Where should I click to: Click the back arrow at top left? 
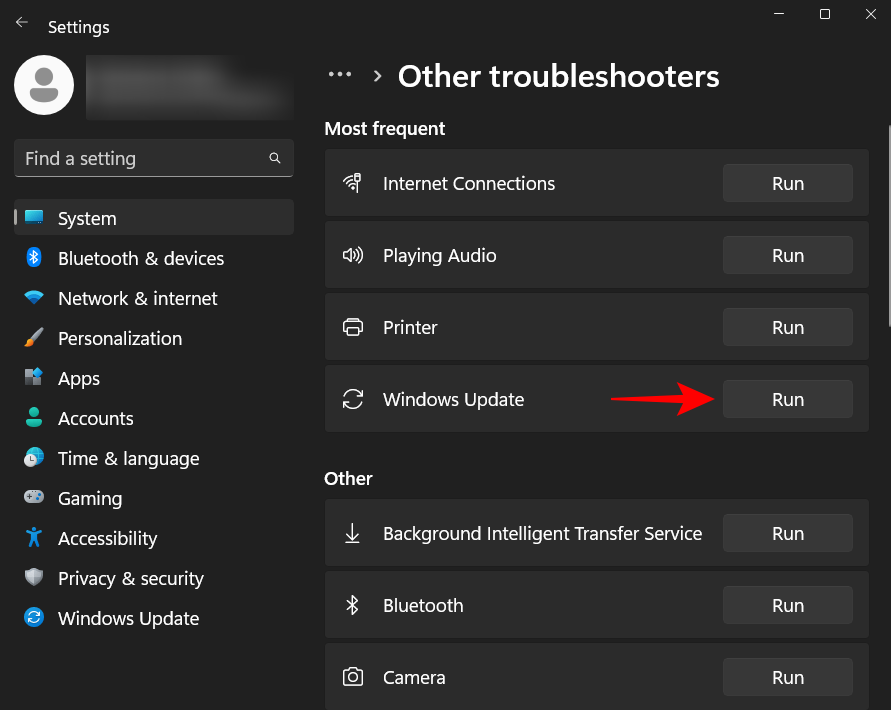(x=20, y=20)
